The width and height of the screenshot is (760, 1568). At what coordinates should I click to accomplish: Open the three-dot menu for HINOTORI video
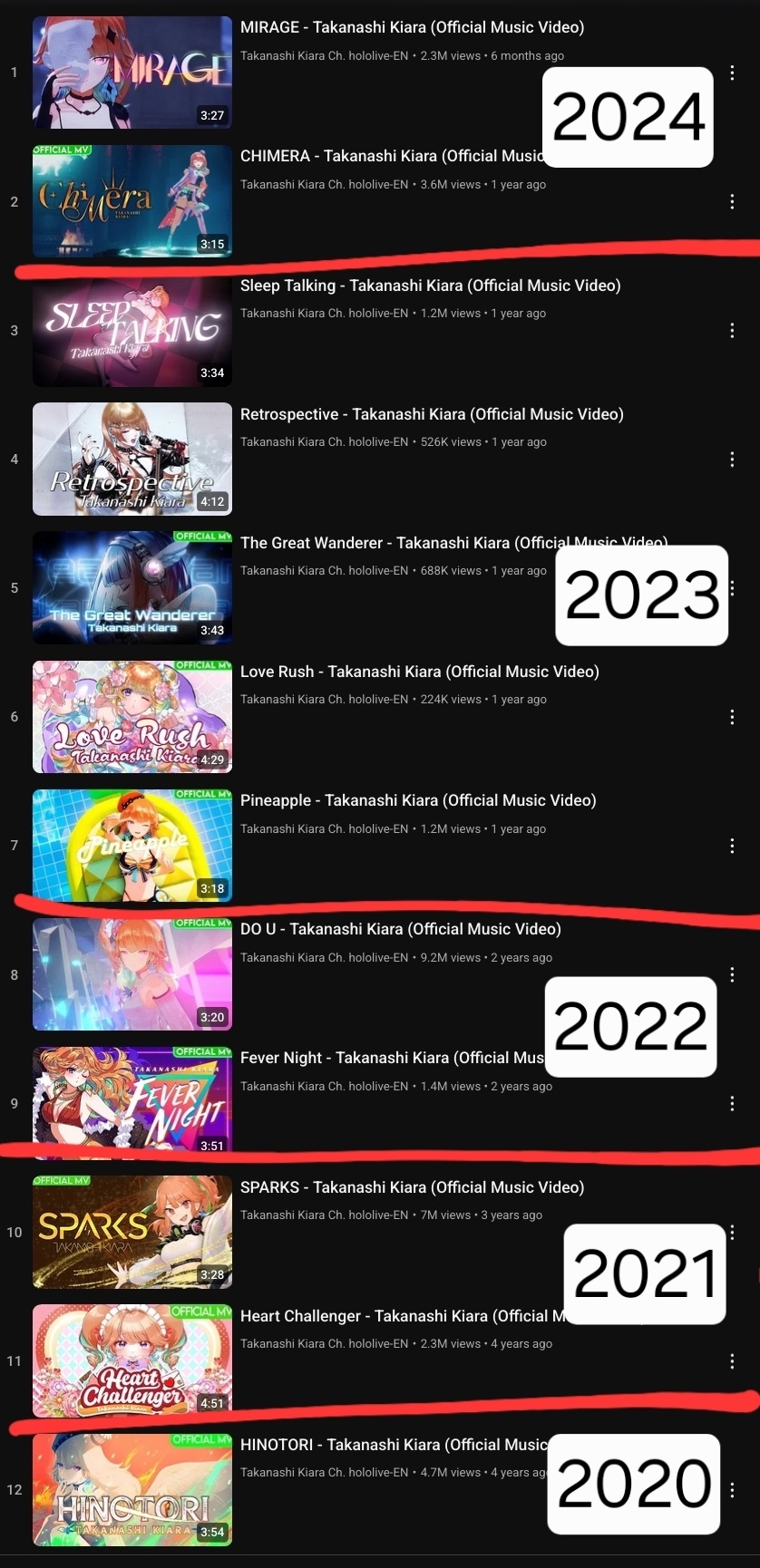pyautogui.click(x=732, y=1490)
